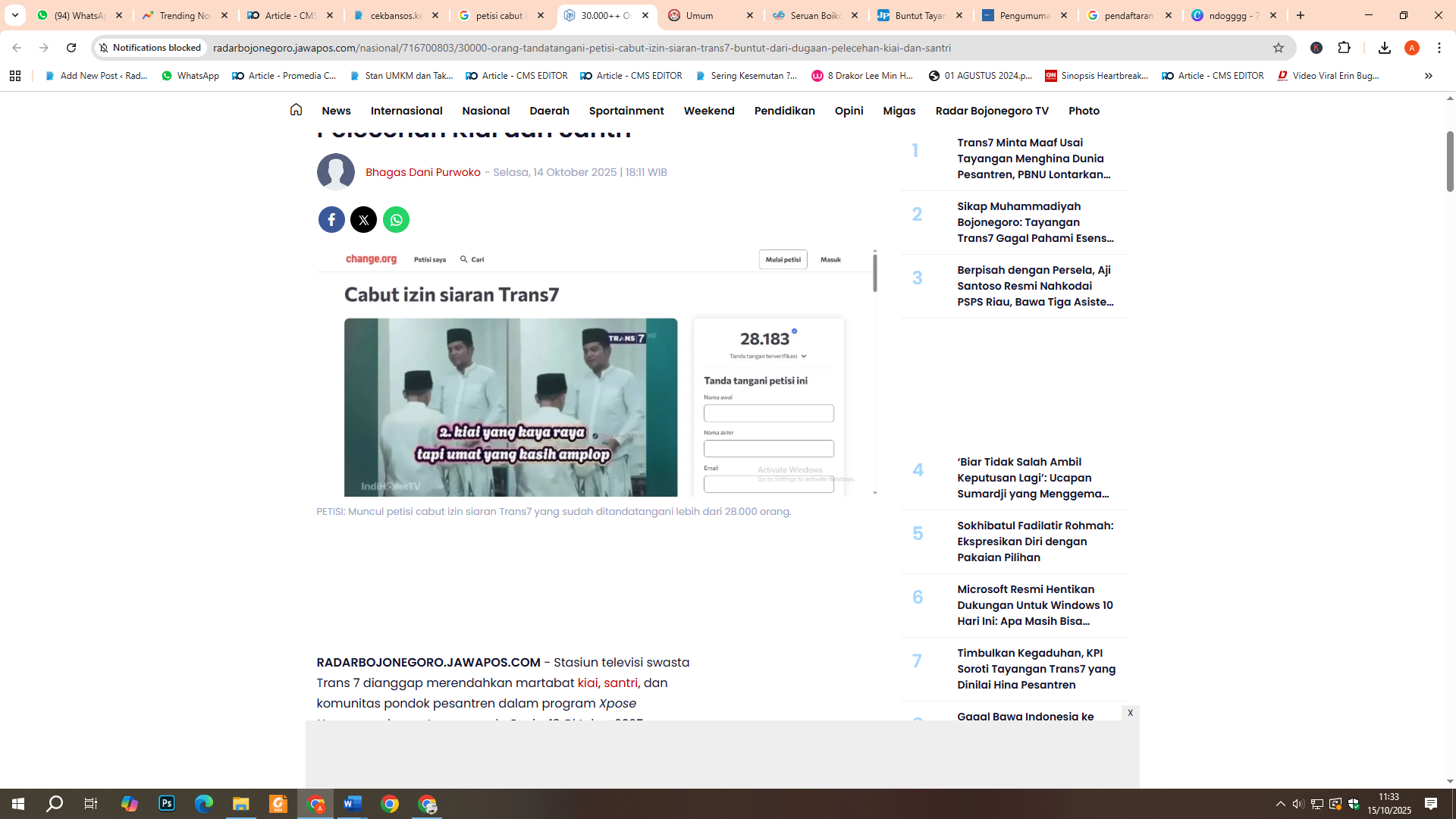The width and height of the screenshot is (1456, 819).
Task: Close the bottom ad with X
Action: (1130, 713)
